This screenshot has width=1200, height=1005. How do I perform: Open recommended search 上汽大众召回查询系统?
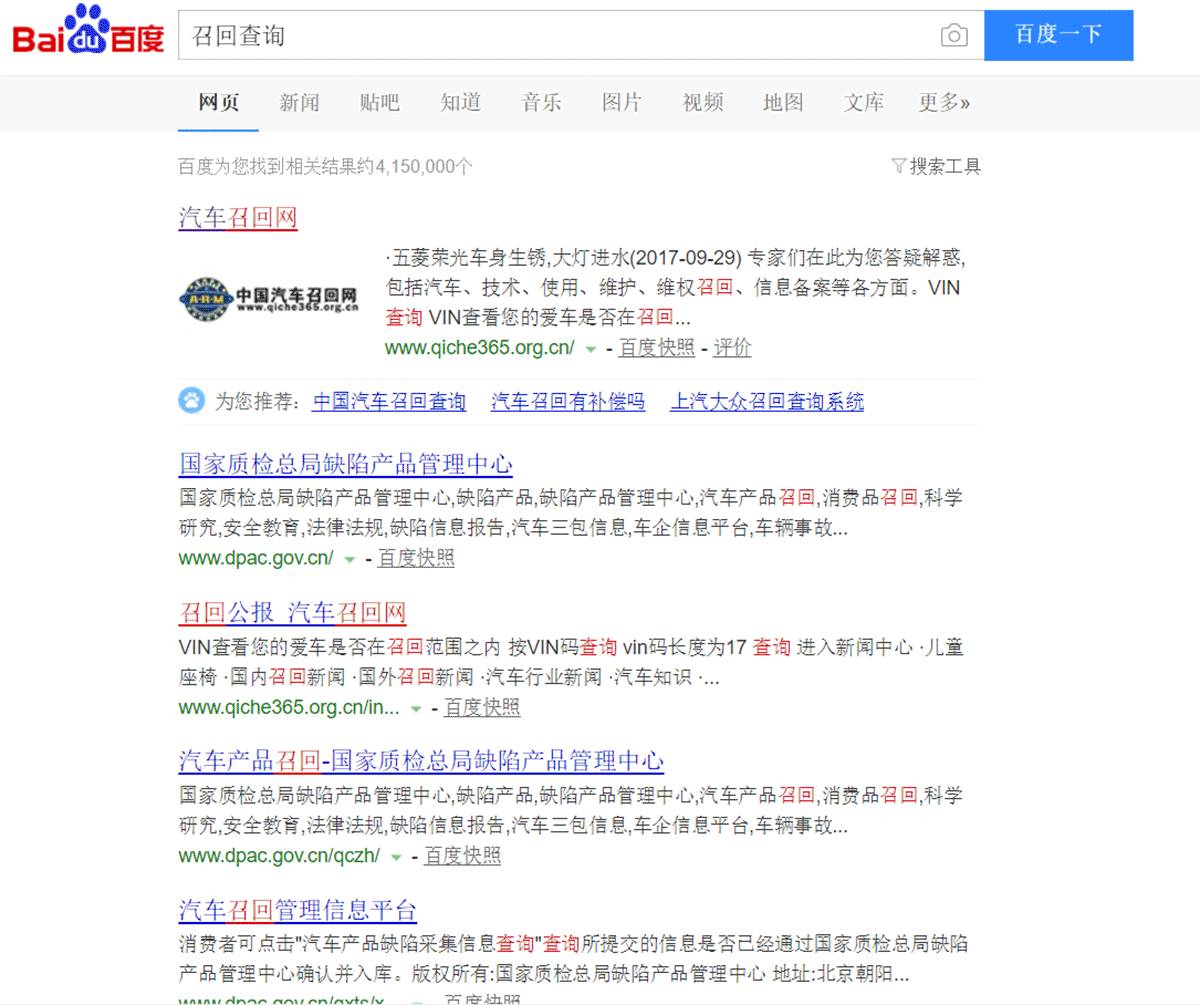(x=767, y=402)
